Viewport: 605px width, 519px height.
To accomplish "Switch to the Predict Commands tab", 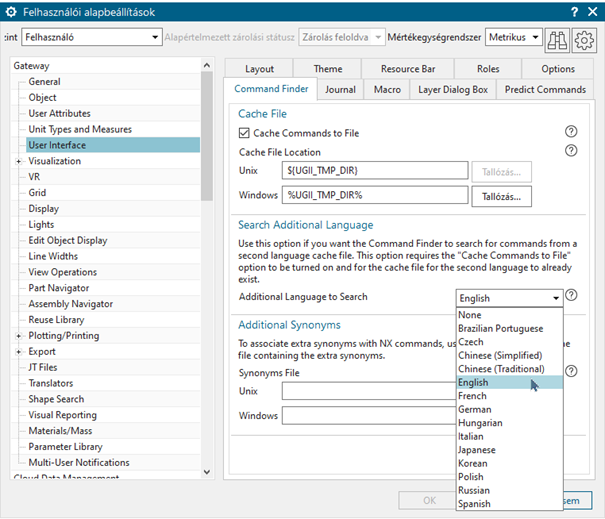I will pos(545,89).
